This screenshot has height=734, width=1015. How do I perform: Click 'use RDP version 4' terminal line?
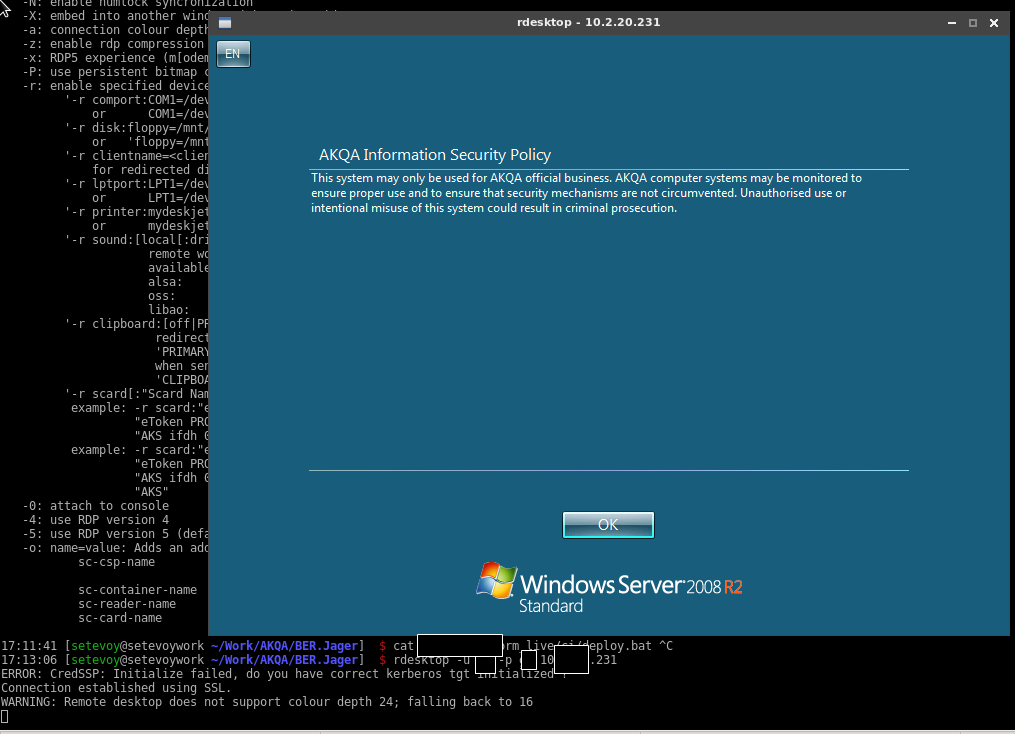point(96,520)
